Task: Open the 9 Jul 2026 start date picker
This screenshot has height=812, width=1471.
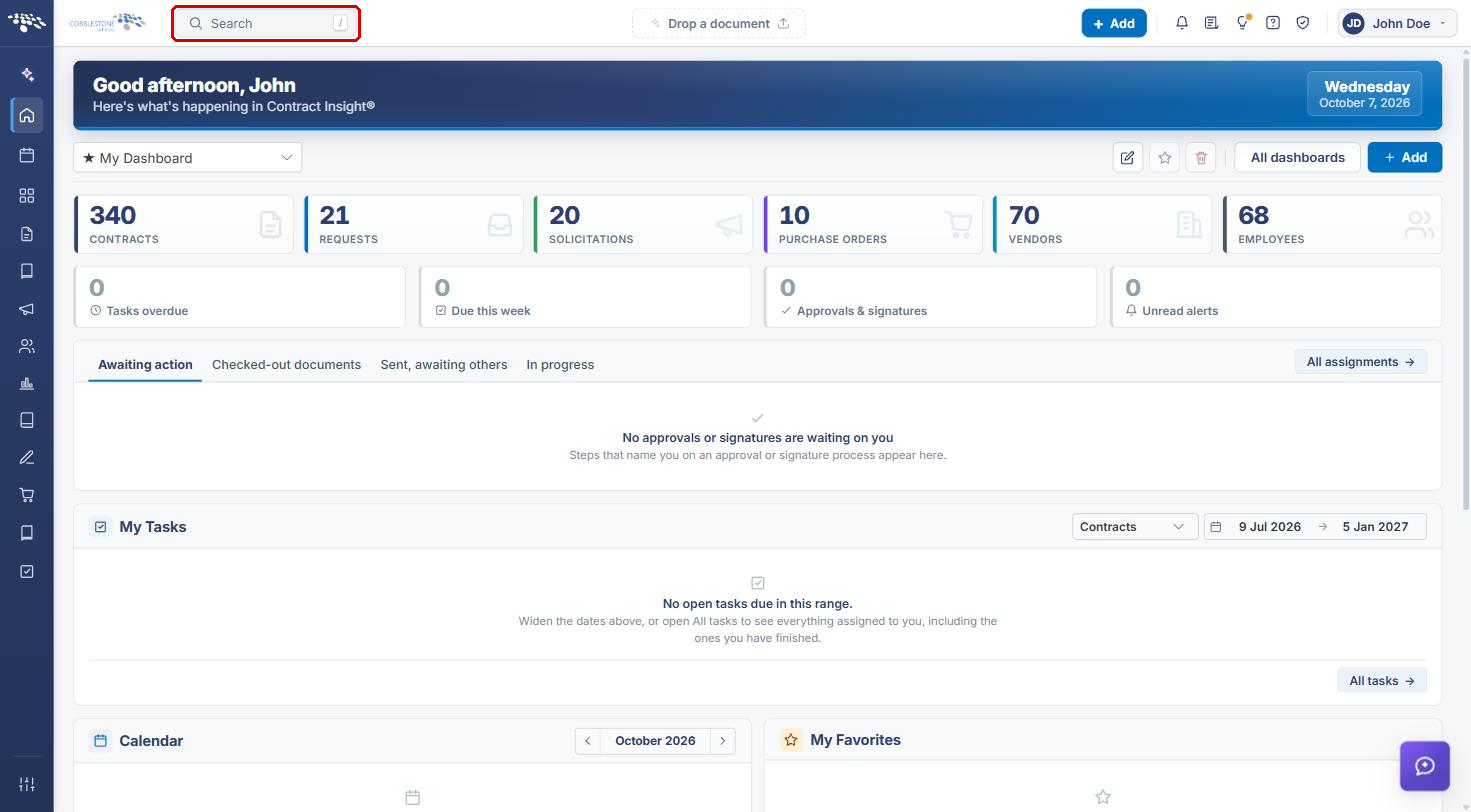Action: pyautogui.click(x=1270, y=527)
